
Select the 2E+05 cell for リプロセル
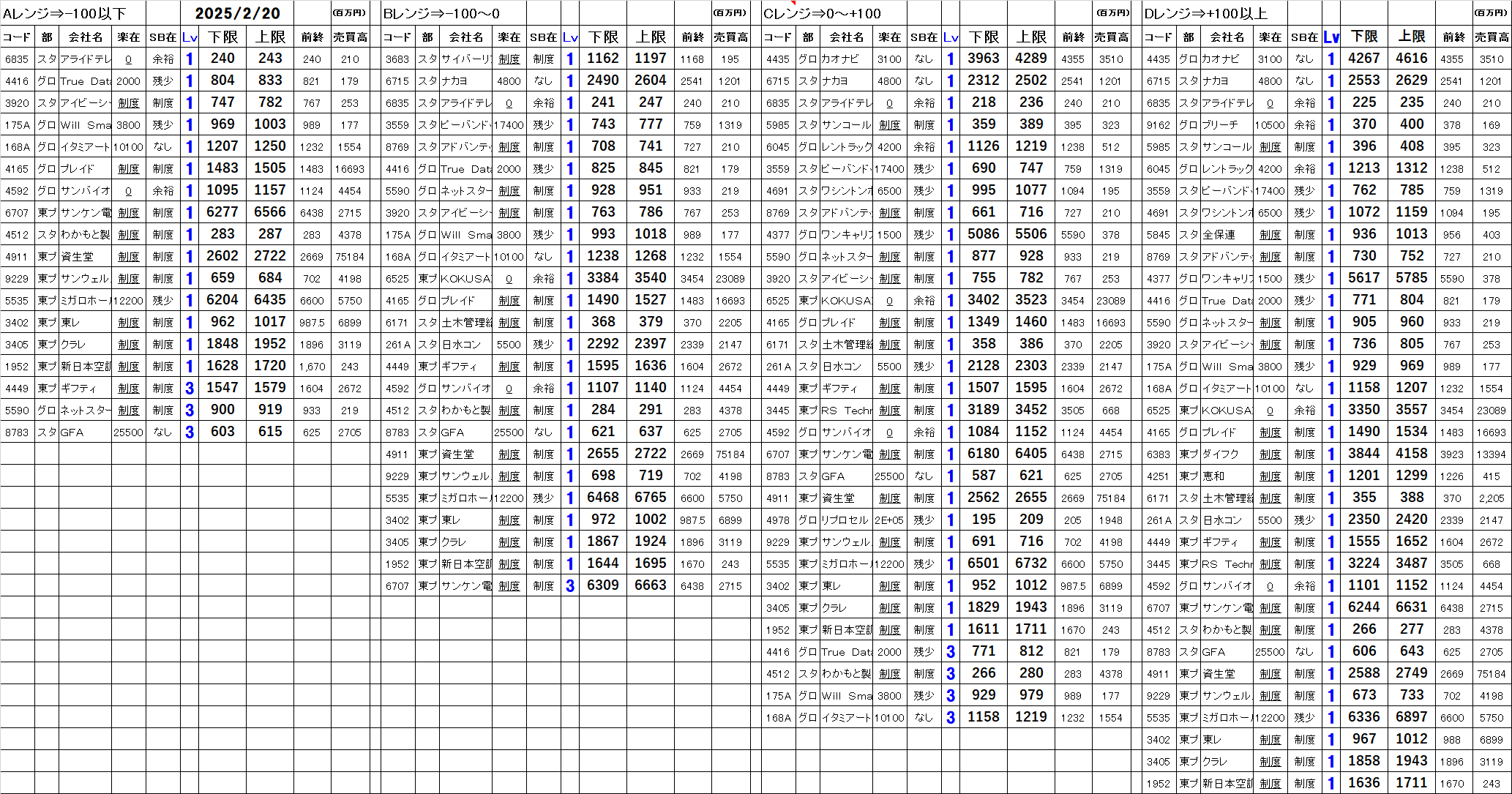(889, 520)
